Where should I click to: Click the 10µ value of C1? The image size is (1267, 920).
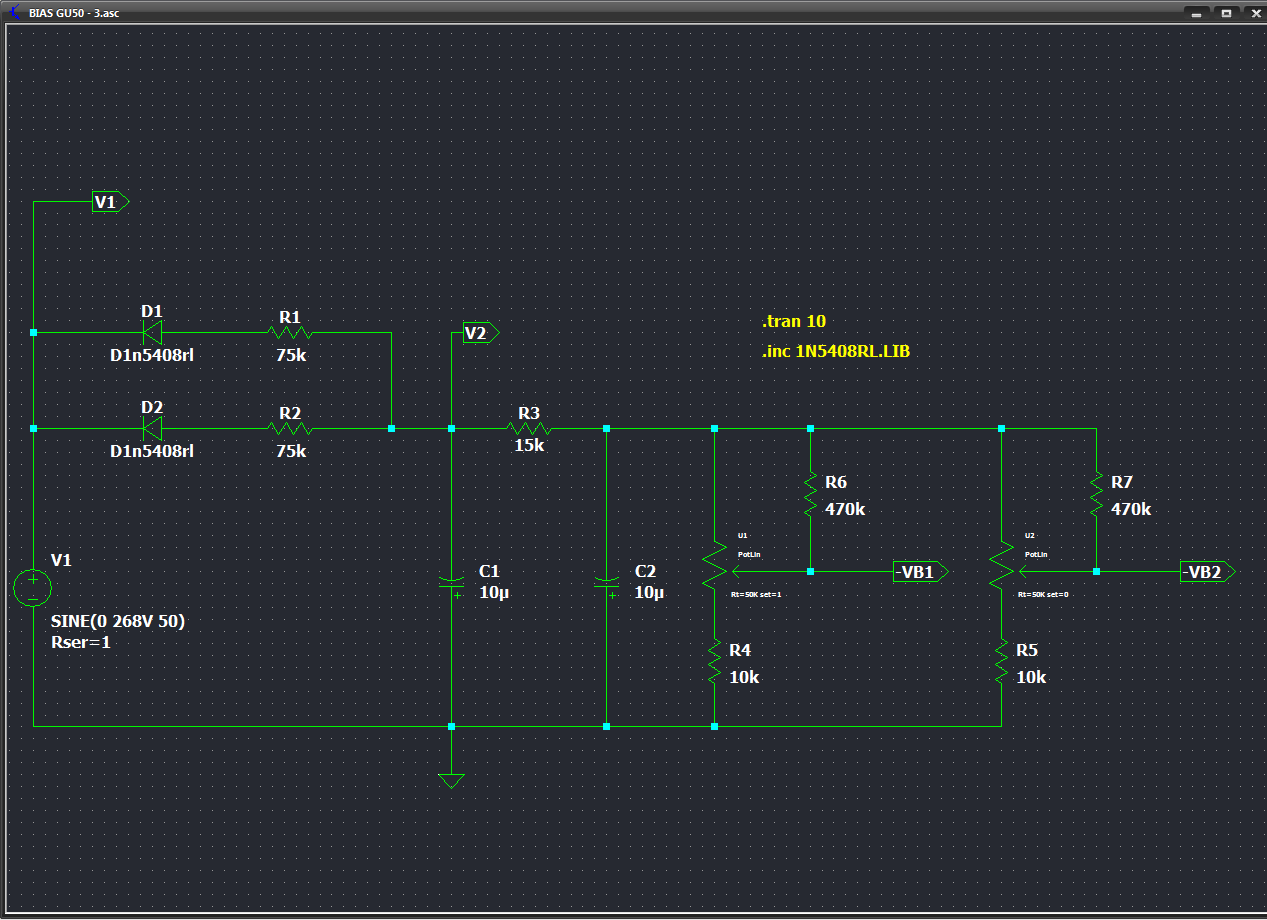[494, 593]
